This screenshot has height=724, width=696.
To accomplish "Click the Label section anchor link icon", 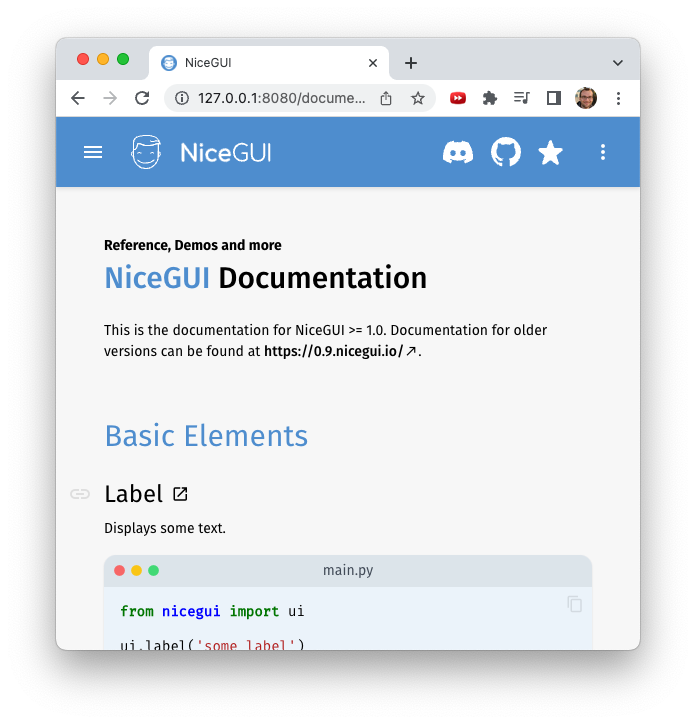I will [x=80, y=494].
